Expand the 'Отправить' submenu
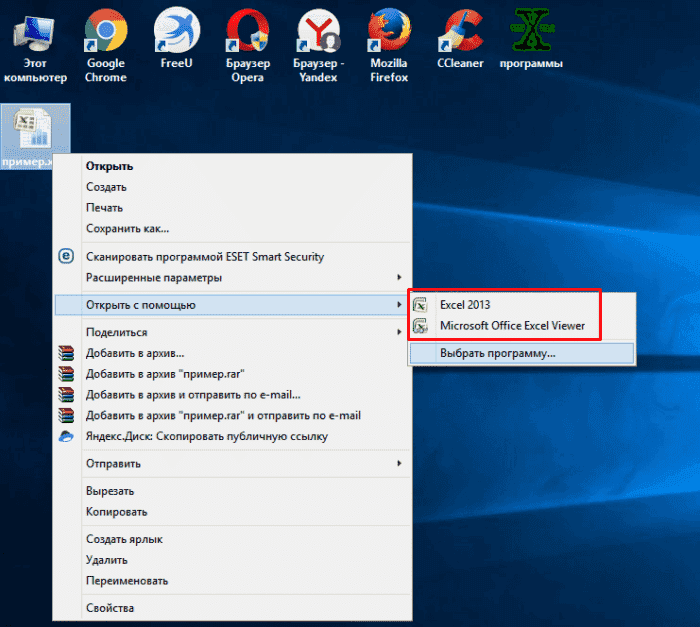 pos(113,463)
